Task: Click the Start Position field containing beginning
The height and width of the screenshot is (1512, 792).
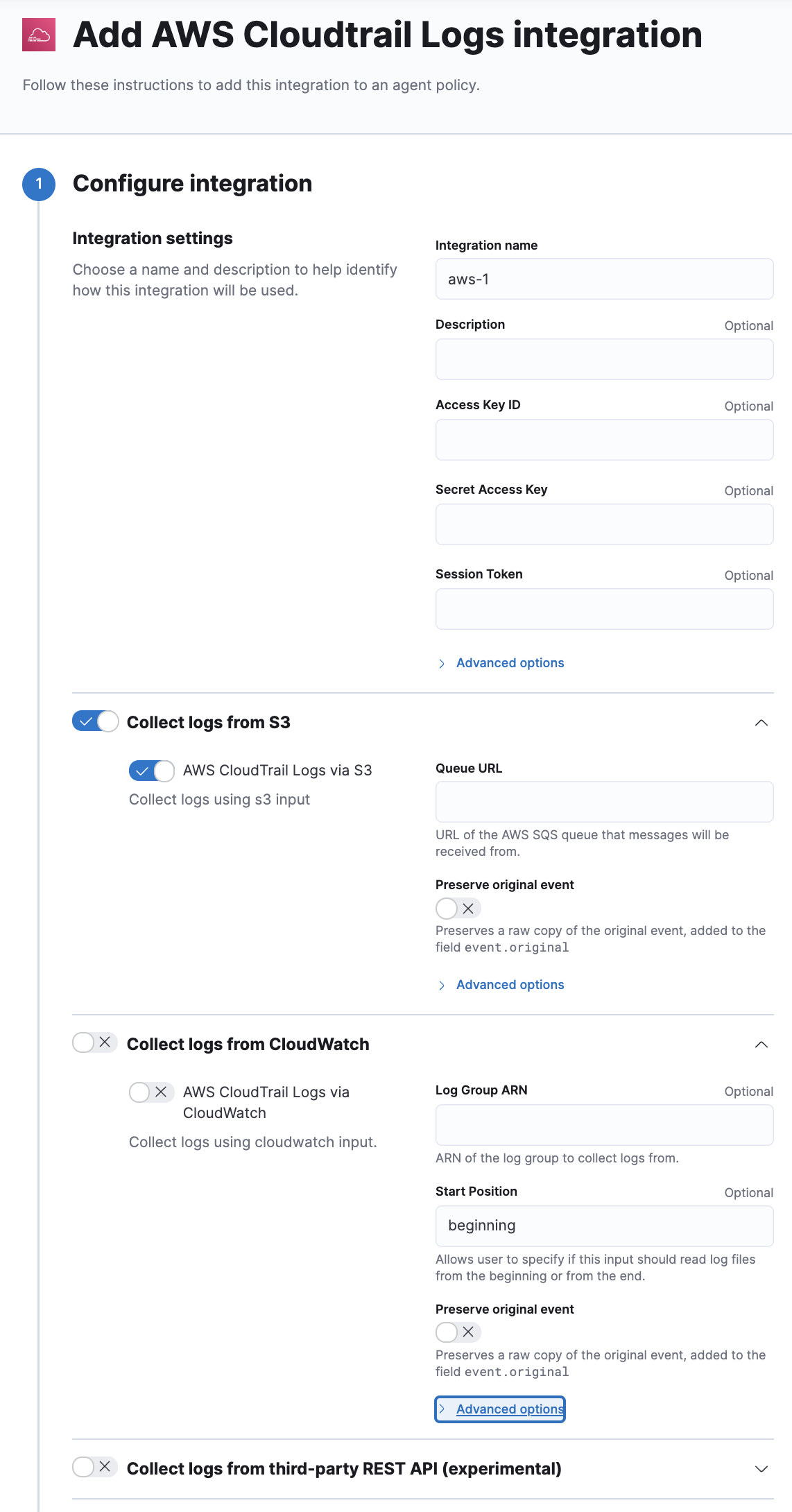Action: [604, 1226]
